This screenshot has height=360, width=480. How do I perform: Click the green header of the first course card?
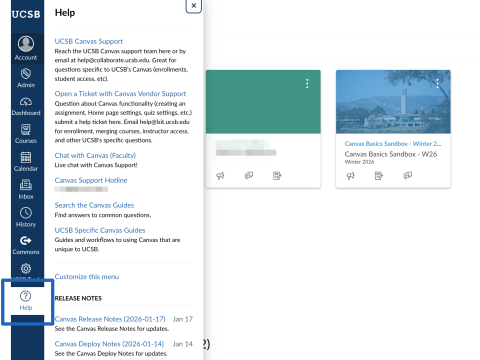point(263,102)
